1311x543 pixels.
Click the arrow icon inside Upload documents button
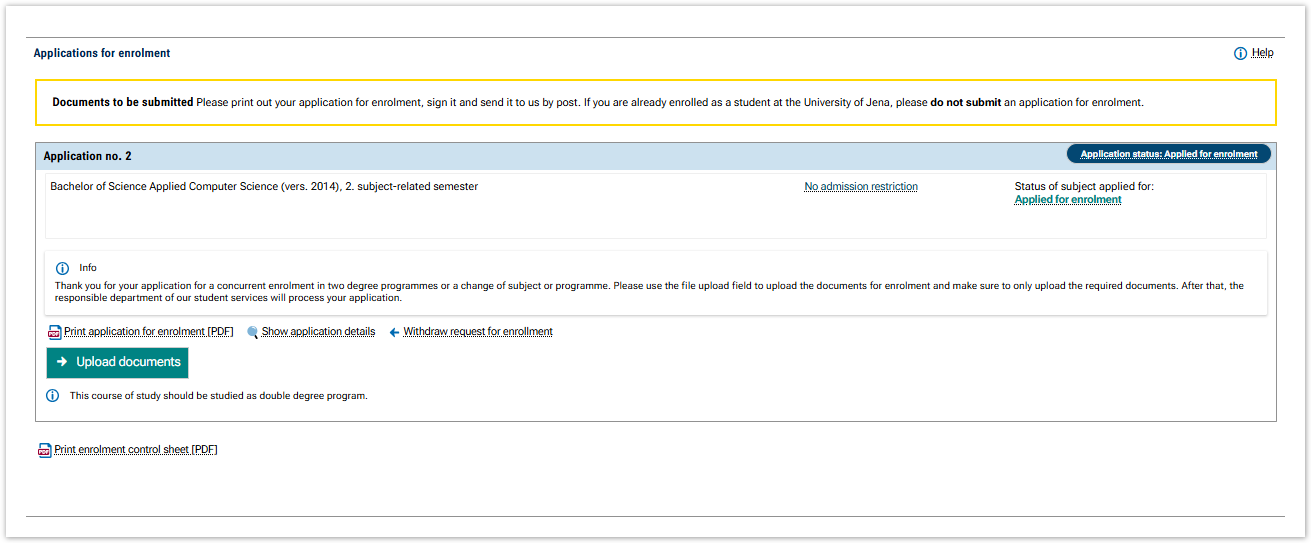point(62,362)
